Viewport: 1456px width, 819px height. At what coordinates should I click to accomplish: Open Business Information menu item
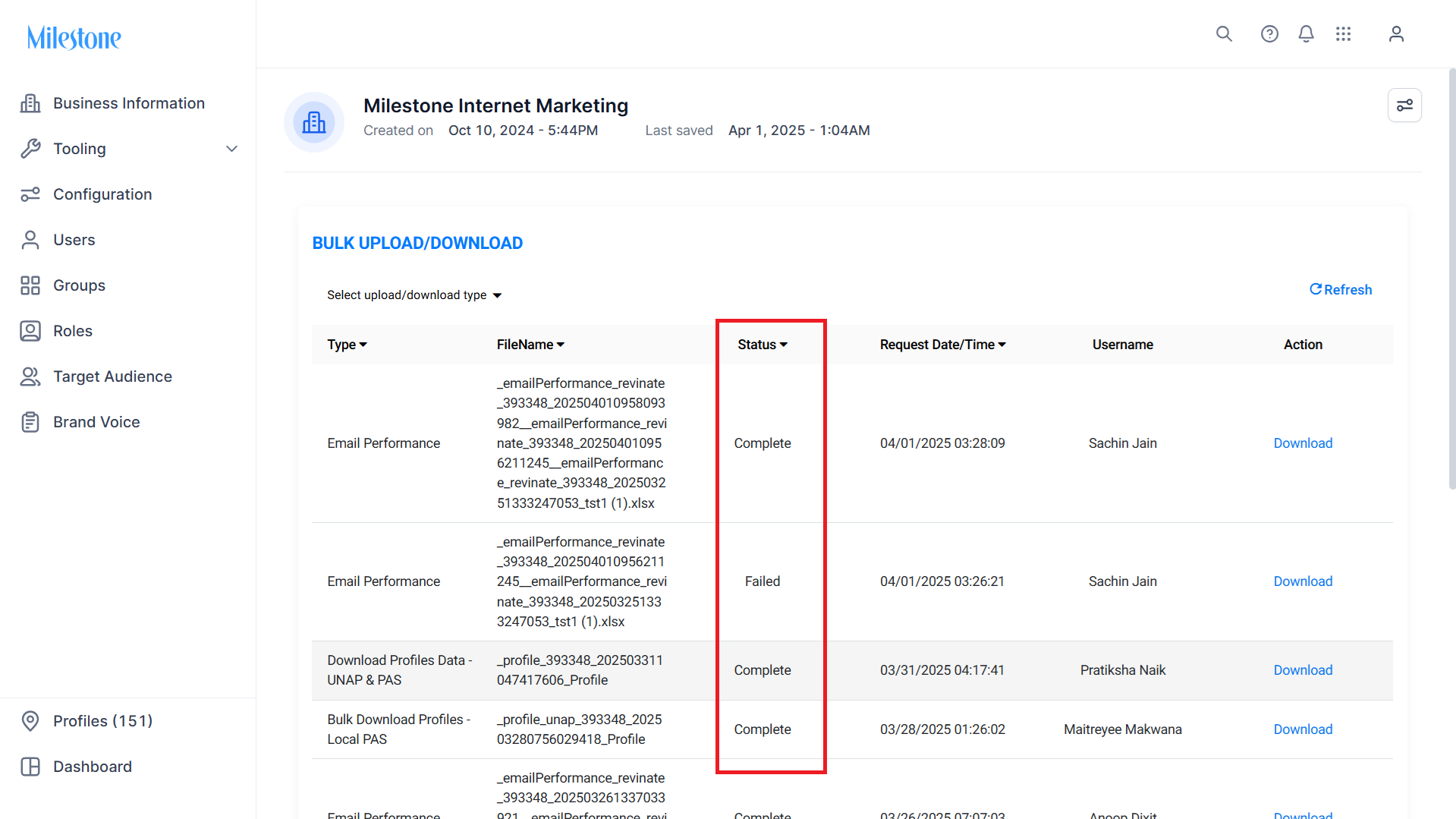click(x=128, y=103)
